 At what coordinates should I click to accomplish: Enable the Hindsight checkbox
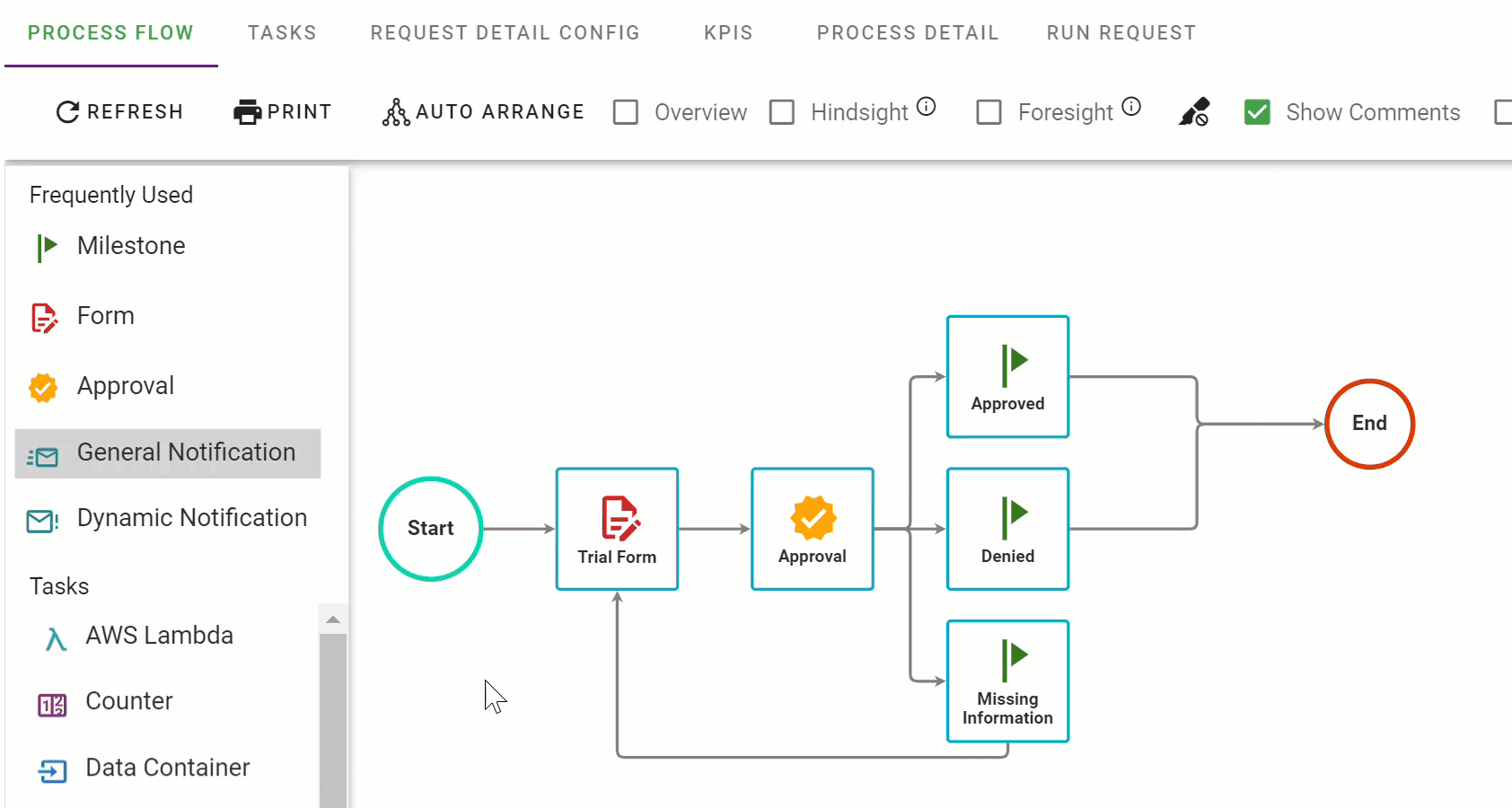(782, 111)
